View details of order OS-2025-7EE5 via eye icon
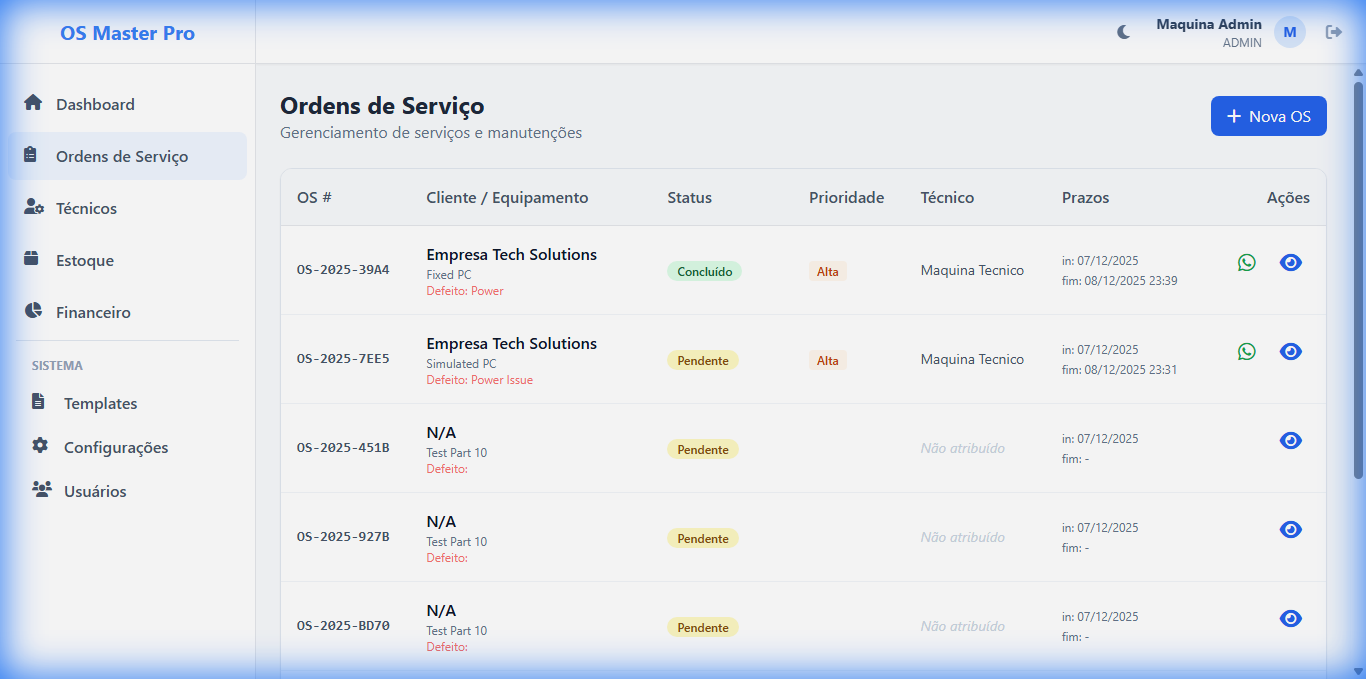Image resolution: width=1366 pixels, height=679 pixels. pyautogui.click(x=1291, y=352)
